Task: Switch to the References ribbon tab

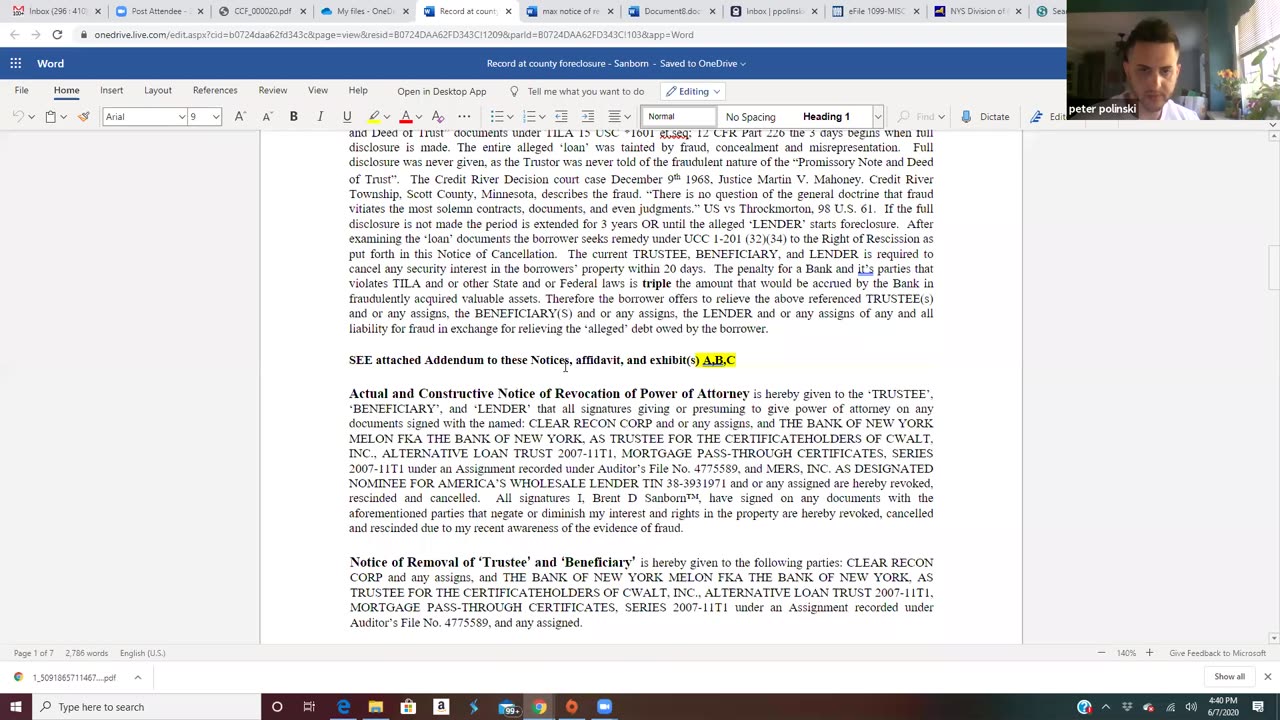Action: click(215, 91)
